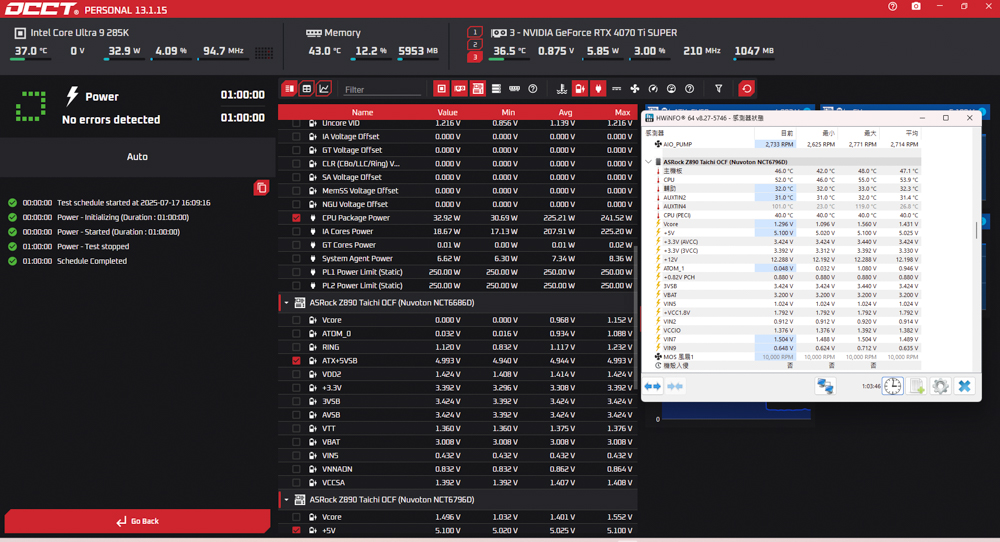Toggle the power plug sensor type filter
The image size is (1000, 542).
click(598, 89)
